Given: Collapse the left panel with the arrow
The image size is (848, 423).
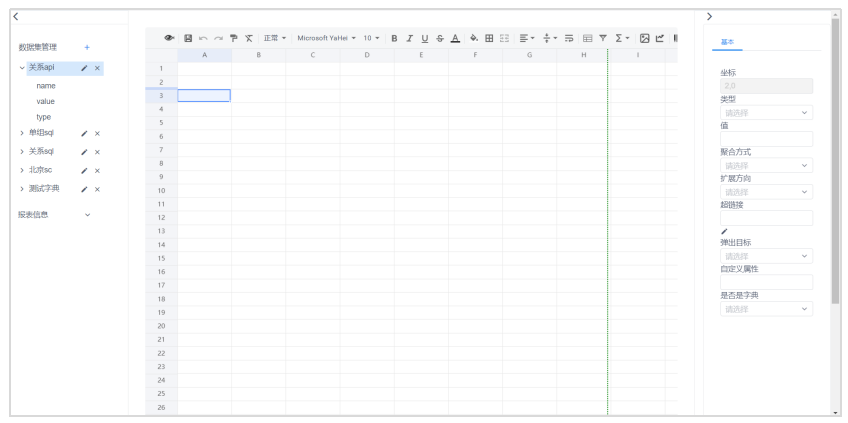Looking at the screenshot, I should tap(16, 16).
